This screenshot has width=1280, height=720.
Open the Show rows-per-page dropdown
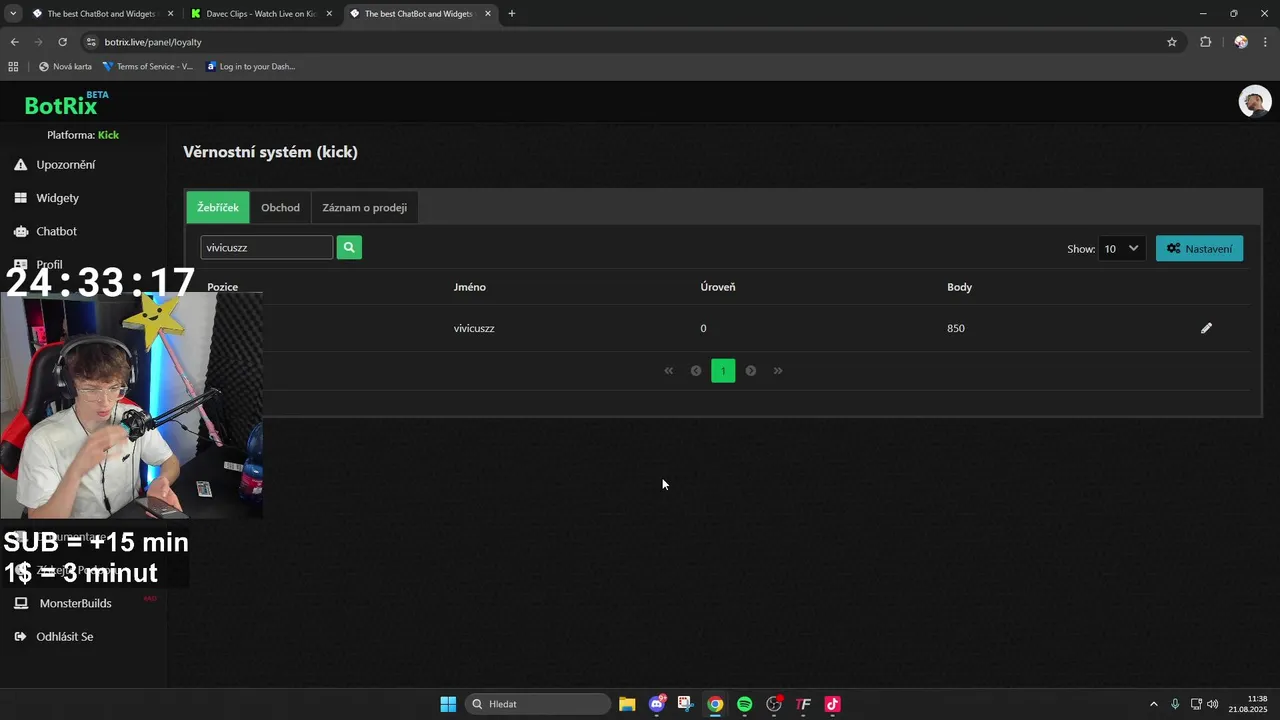1121,248
